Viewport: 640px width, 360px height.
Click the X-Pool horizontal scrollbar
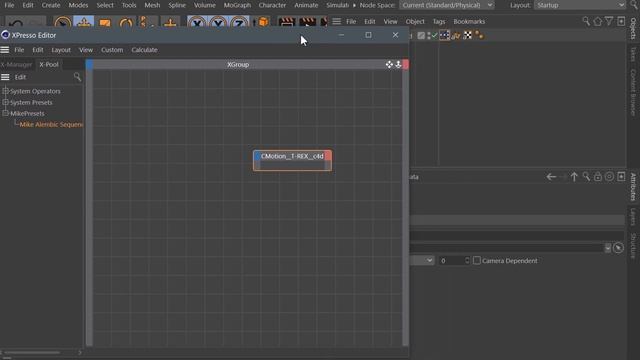32,352
